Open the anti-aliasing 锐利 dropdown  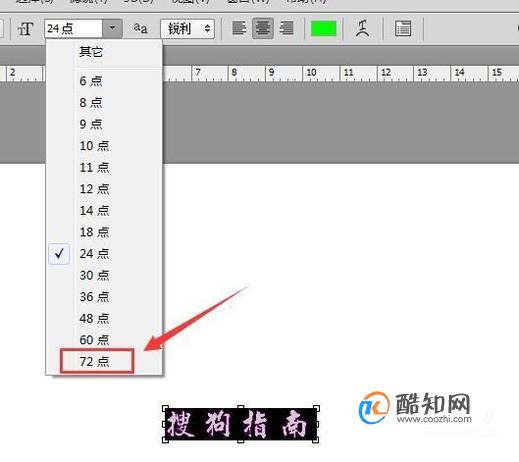(187, 29)
